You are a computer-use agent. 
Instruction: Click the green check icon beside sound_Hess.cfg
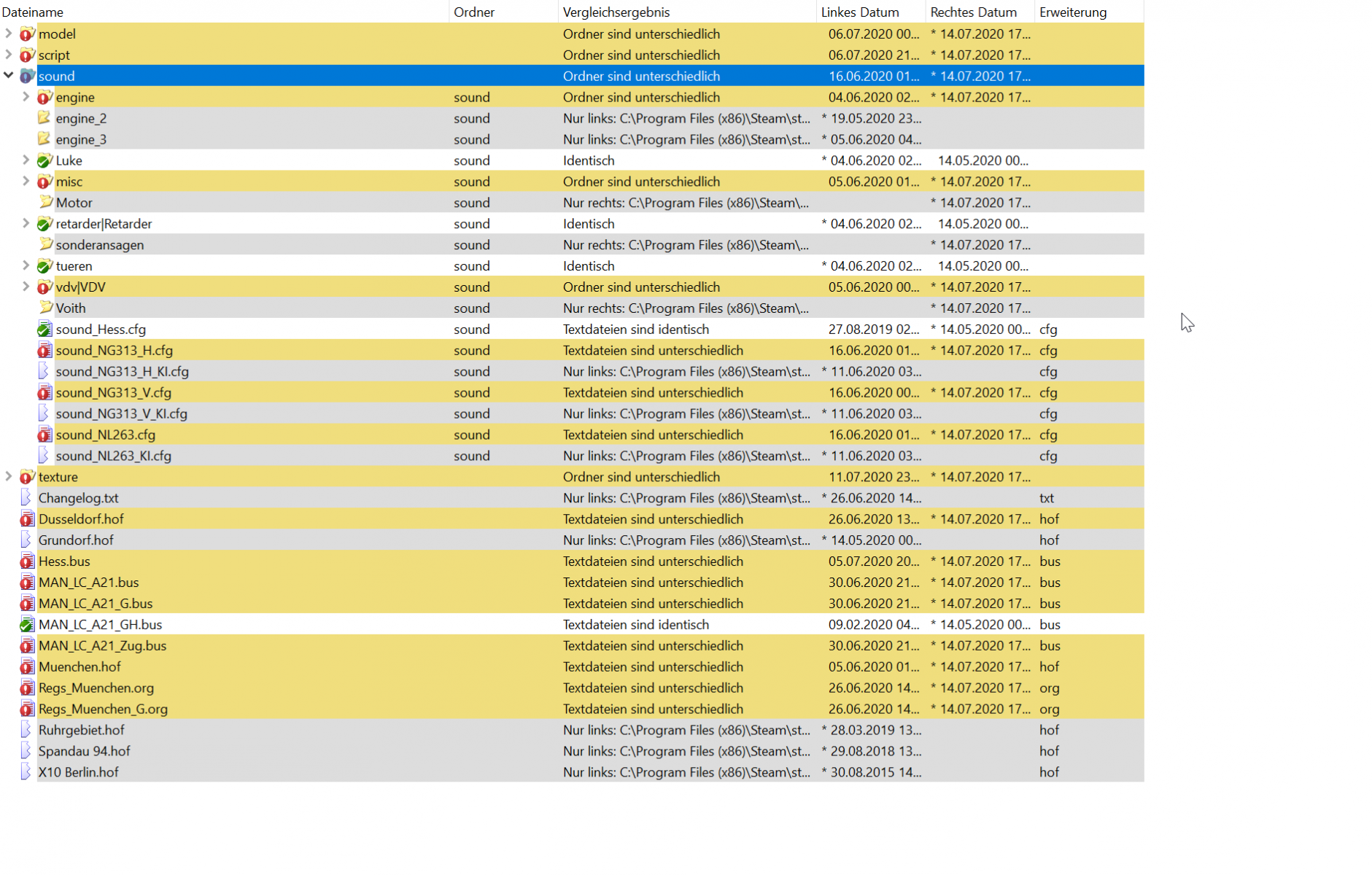[x=44, y=330]
